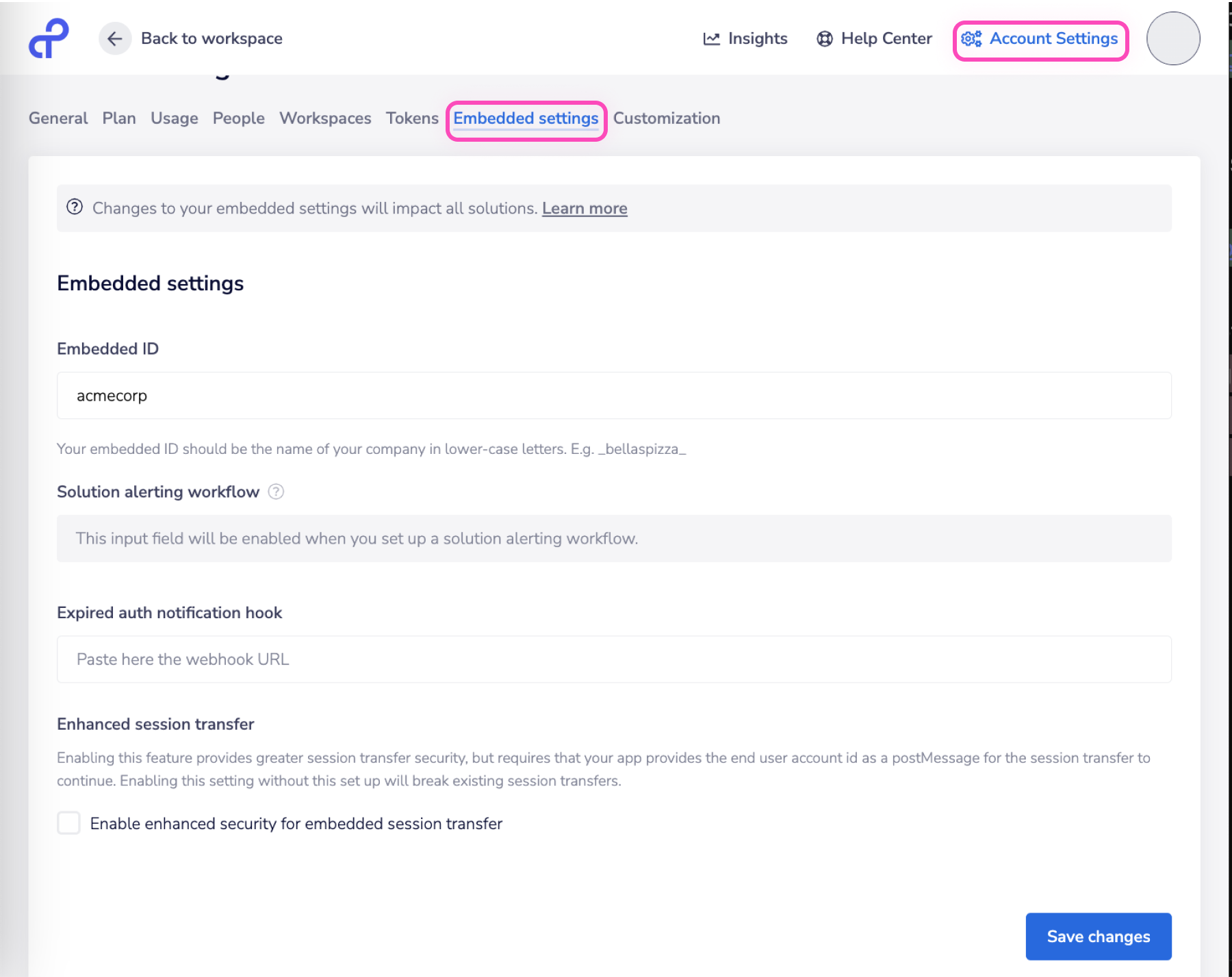Image resolution: width=1232 pixels, height=977 pixels.
Task: Open the Solution alerting workflow tooltip icon
Action: (x=276, y=492)
